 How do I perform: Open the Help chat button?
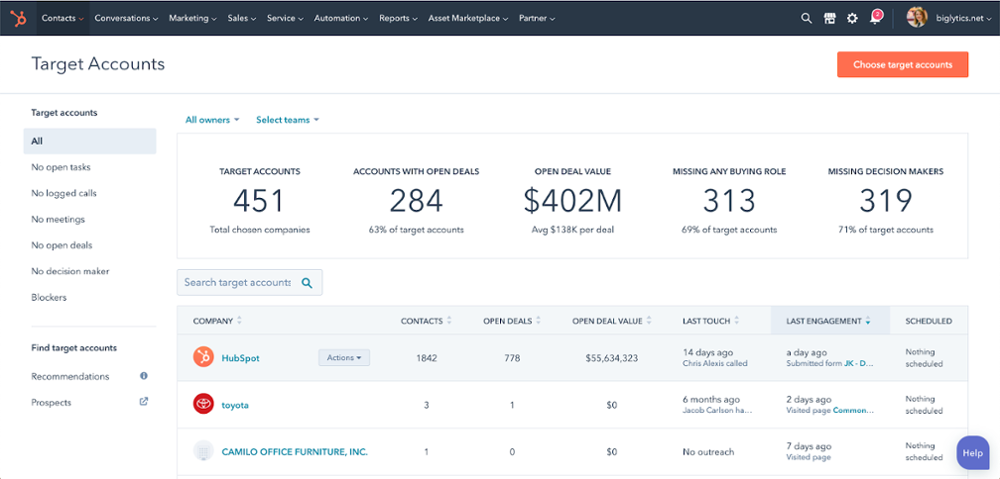(x=973, y=453)
